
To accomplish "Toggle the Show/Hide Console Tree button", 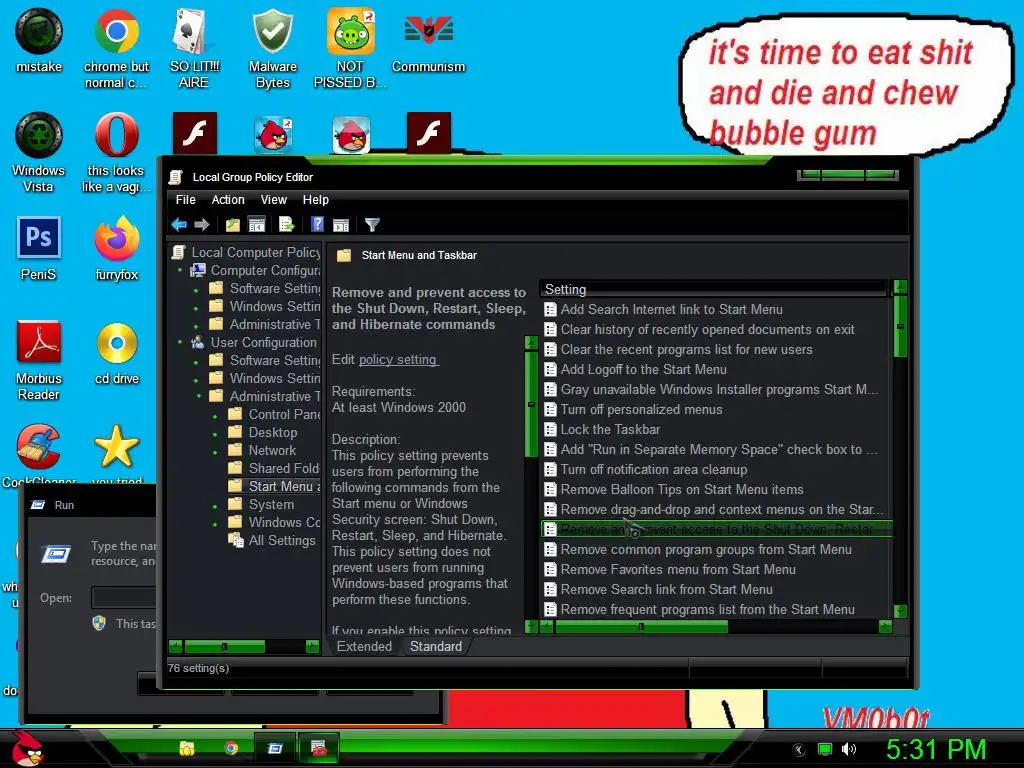I will click(257, 225).
